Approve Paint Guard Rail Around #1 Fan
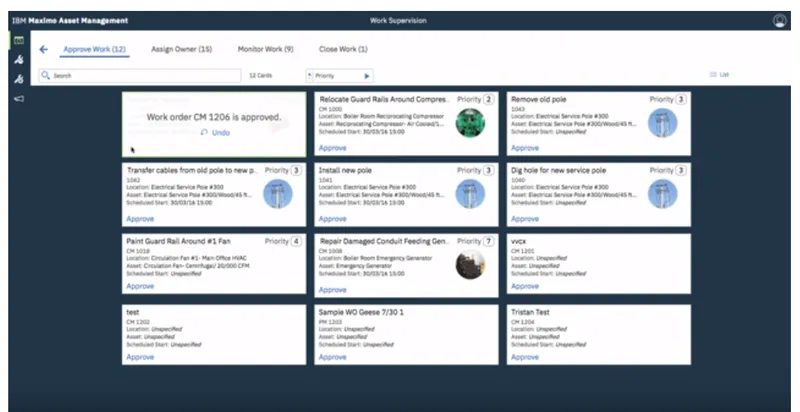The image size is (800, 412). (x=140, y=286)
